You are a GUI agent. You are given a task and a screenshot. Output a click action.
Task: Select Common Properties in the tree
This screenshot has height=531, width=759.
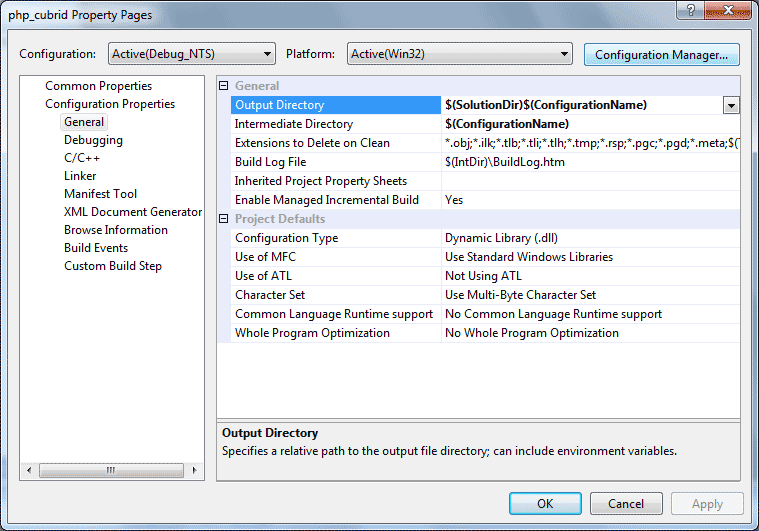[x=98, y=86]
